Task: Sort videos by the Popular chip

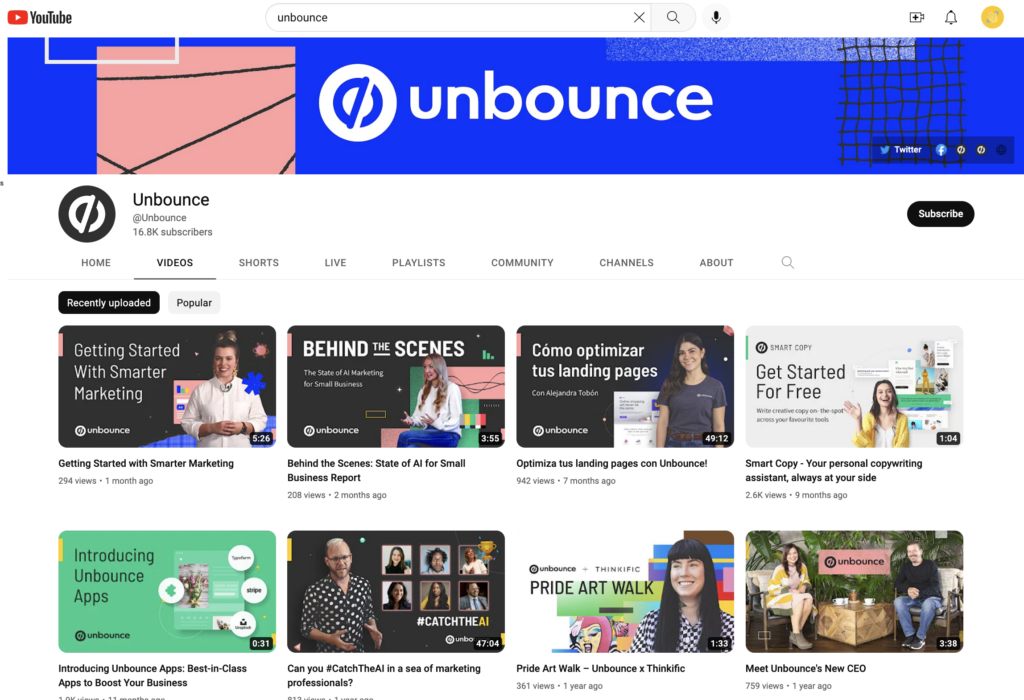Action: (194, 302)
